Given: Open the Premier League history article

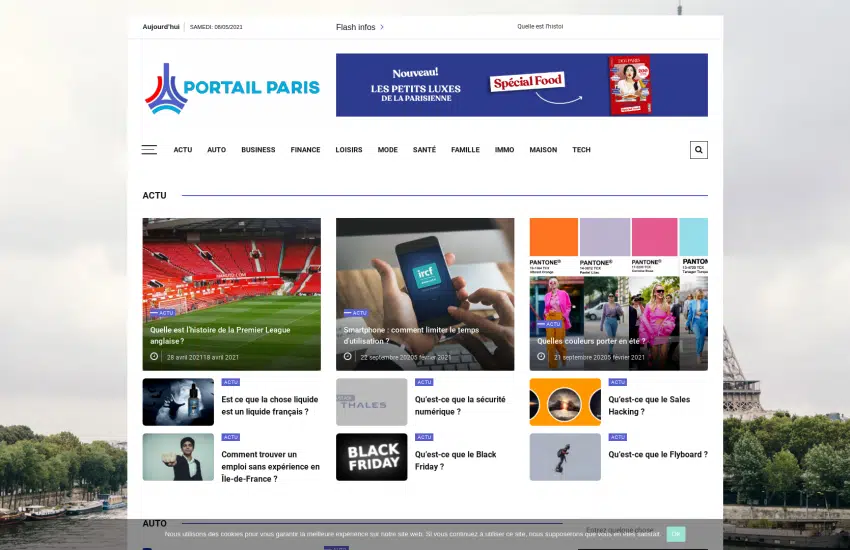Looking at the screenshot, I should point(220,335).
